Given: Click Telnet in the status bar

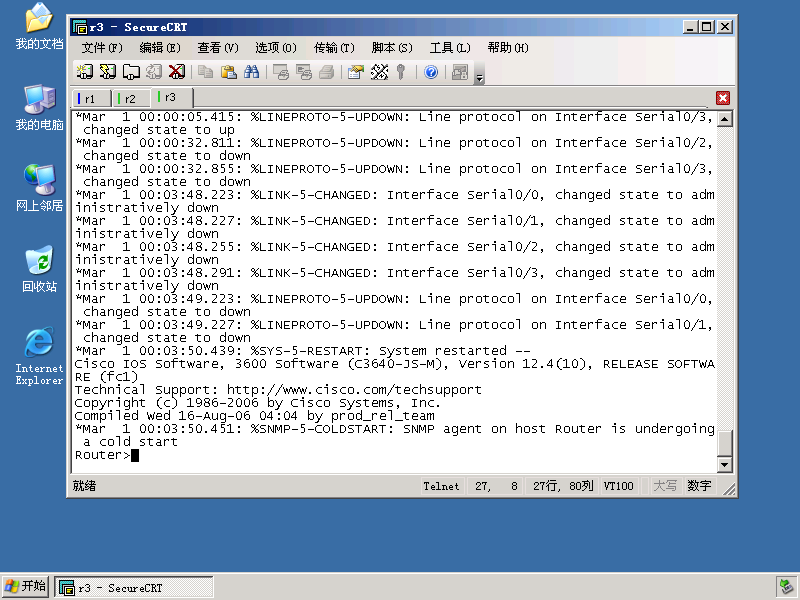Looking at the screenshot, I should coord(441,486).
